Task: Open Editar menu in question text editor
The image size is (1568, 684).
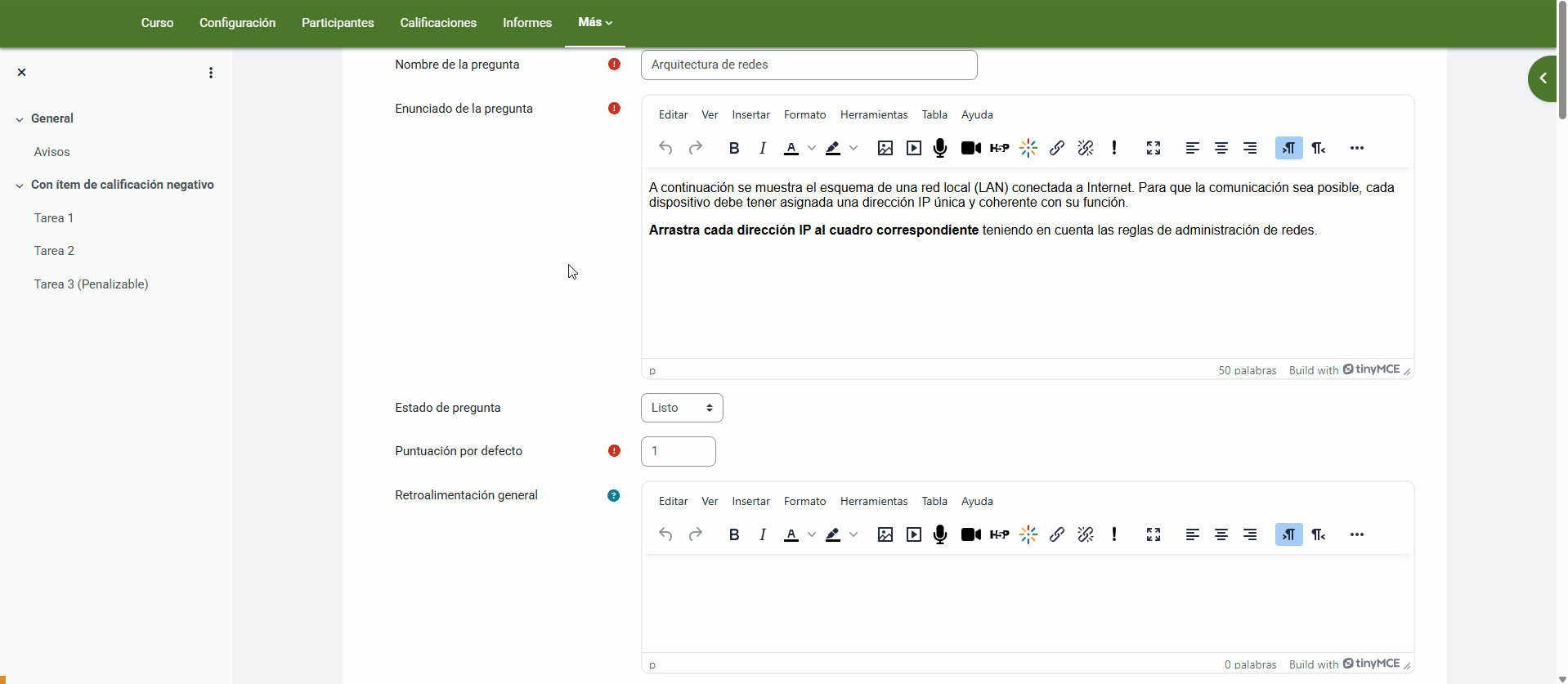Action: [674, 114]
